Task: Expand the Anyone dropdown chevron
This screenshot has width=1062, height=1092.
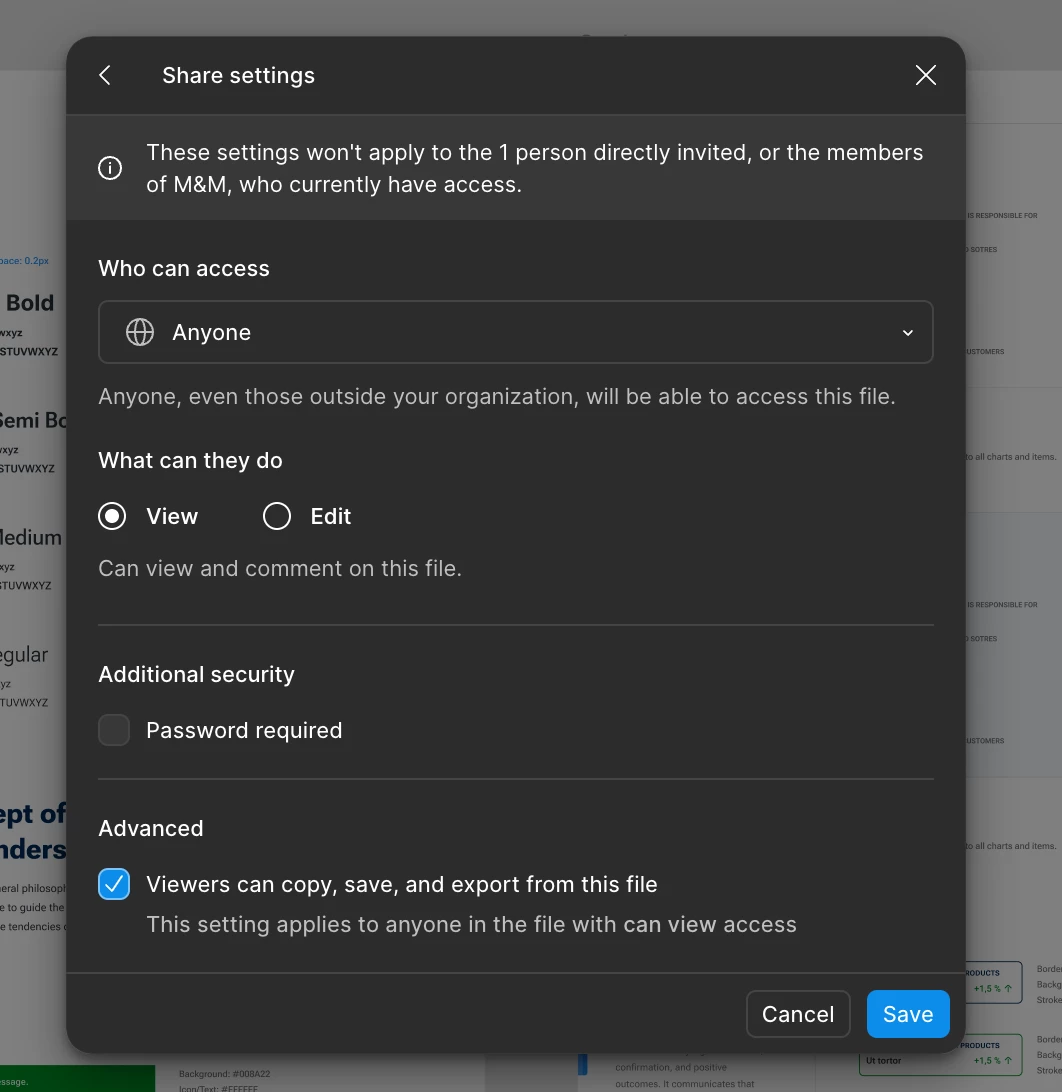Action: (907, 333)
